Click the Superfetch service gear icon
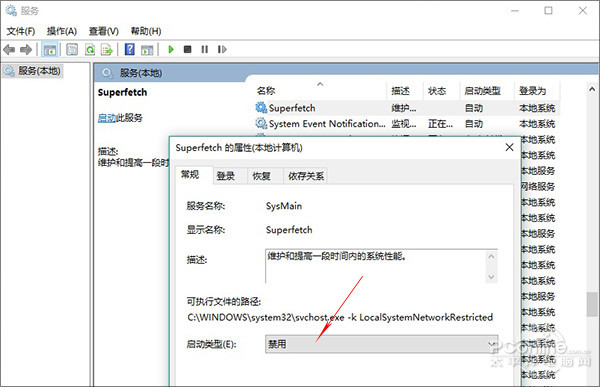Image resolution: width=600 pixels, height=387 pixels. coord(261,108)
